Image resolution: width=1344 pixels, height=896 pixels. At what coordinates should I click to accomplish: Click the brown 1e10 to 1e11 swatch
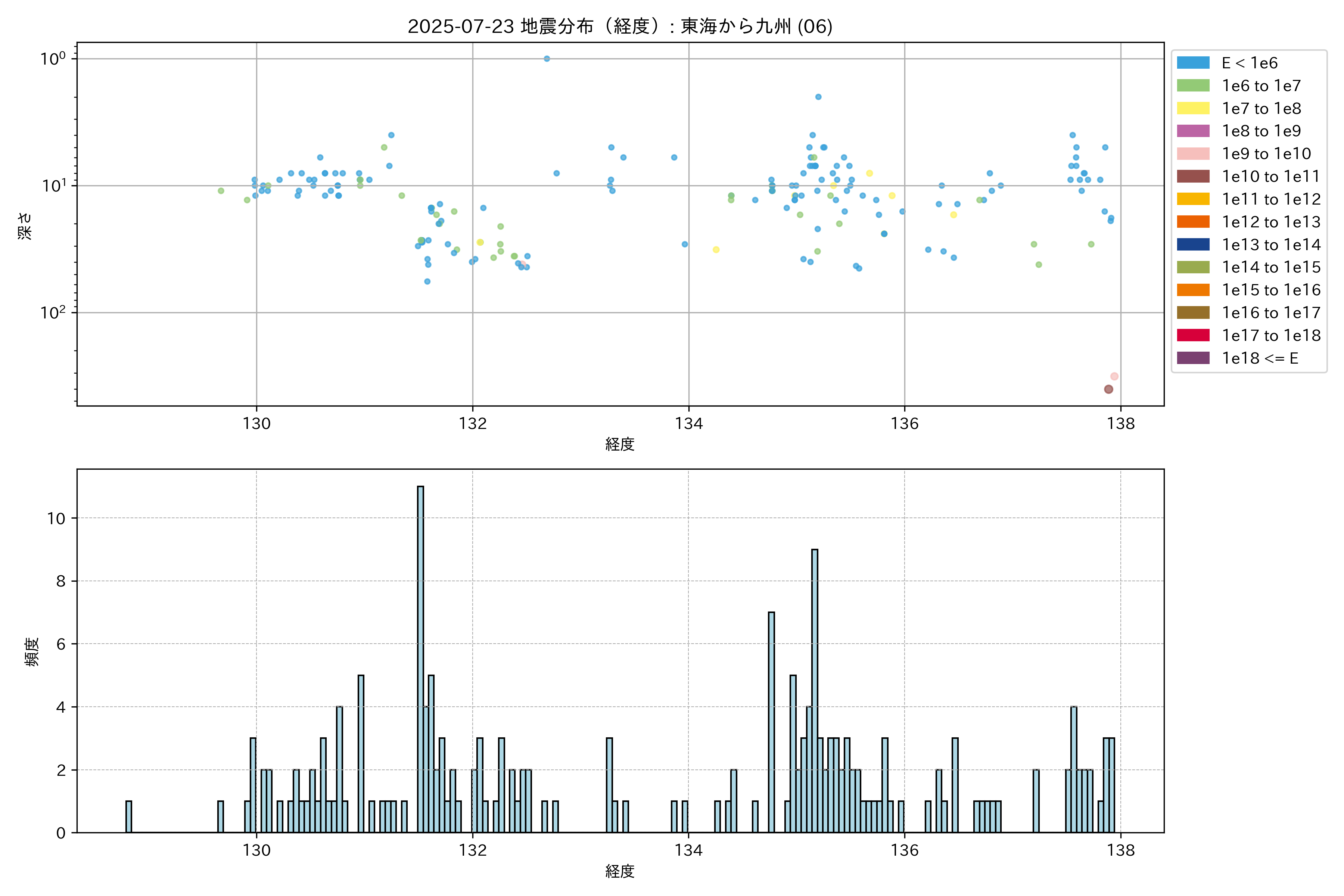coord(1192,176)
